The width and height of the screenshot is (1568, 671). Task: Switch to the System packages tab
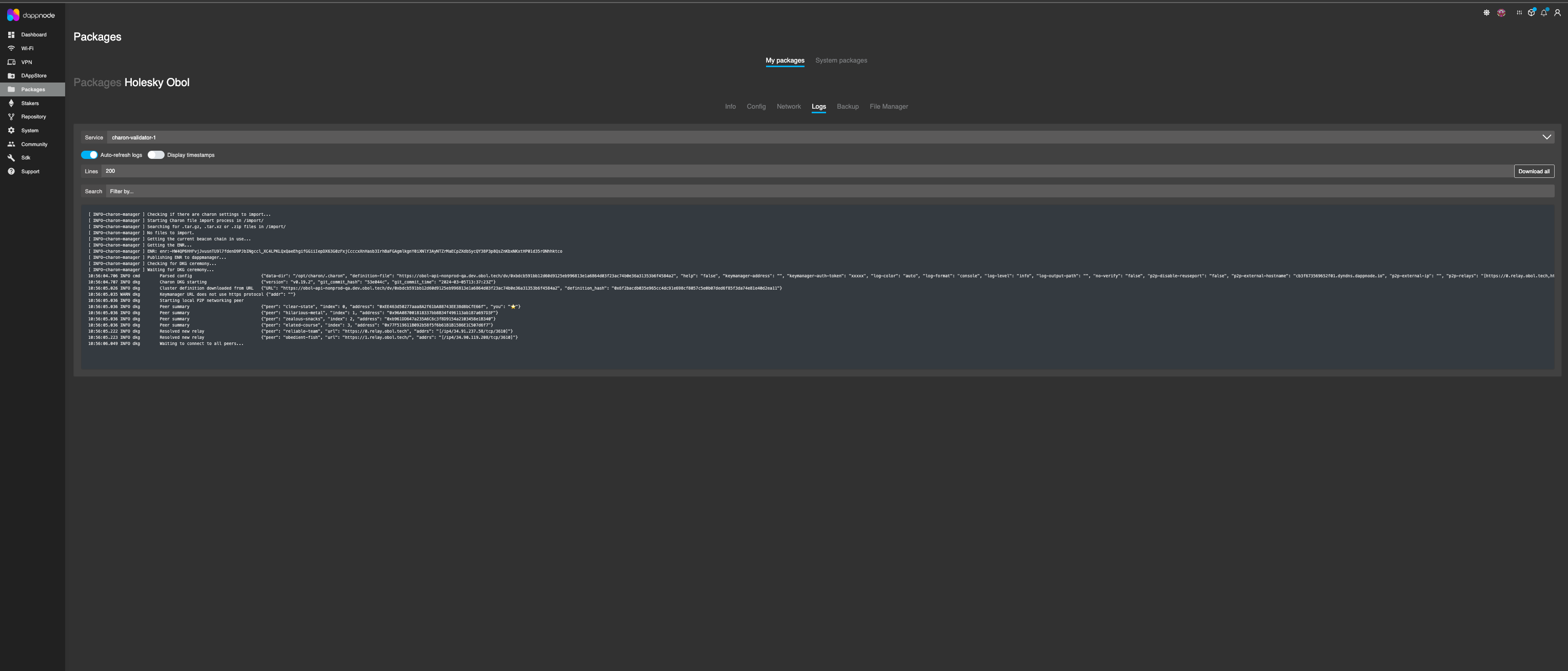(x=841, y=60)
